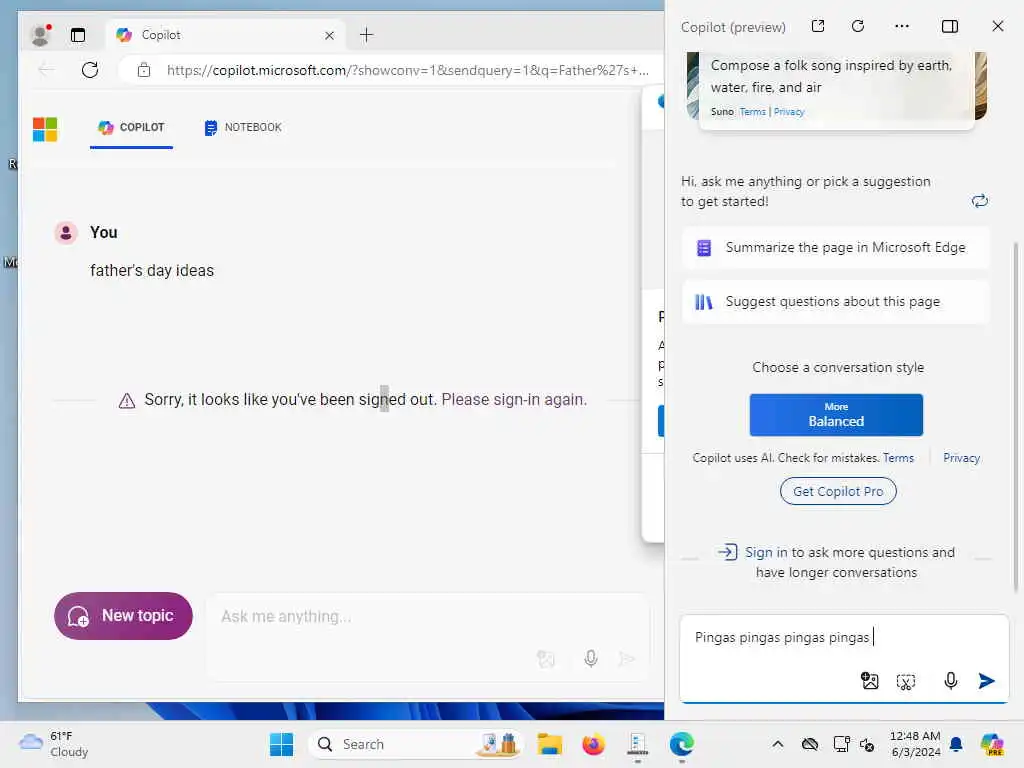Screen dimensions: 1024x768
Task: Open the weather widget showing Cloudy
Action: coord(54,744)
